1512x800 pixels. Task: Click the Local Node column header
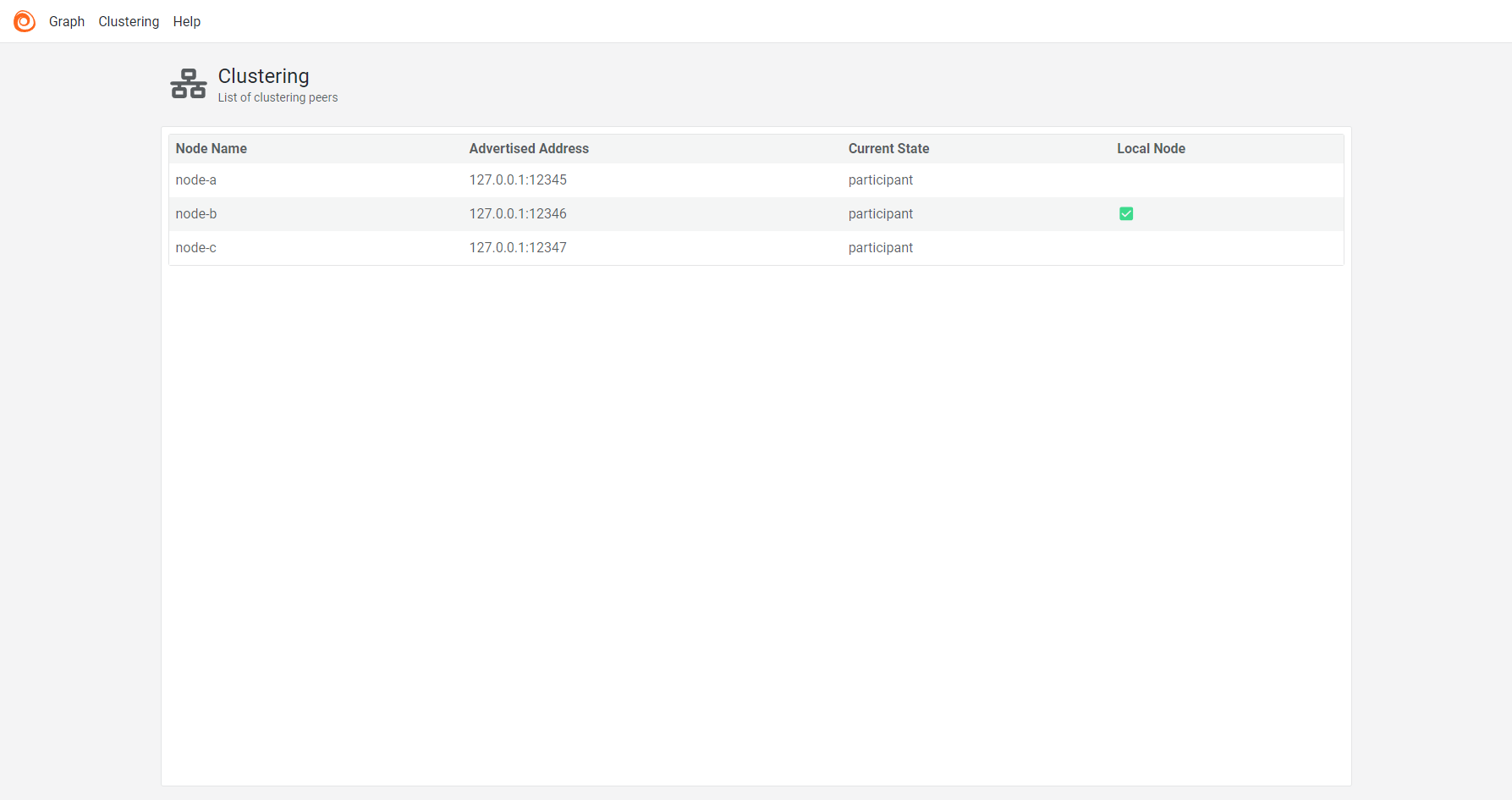pyautogui.click(x=1152, y=148)
